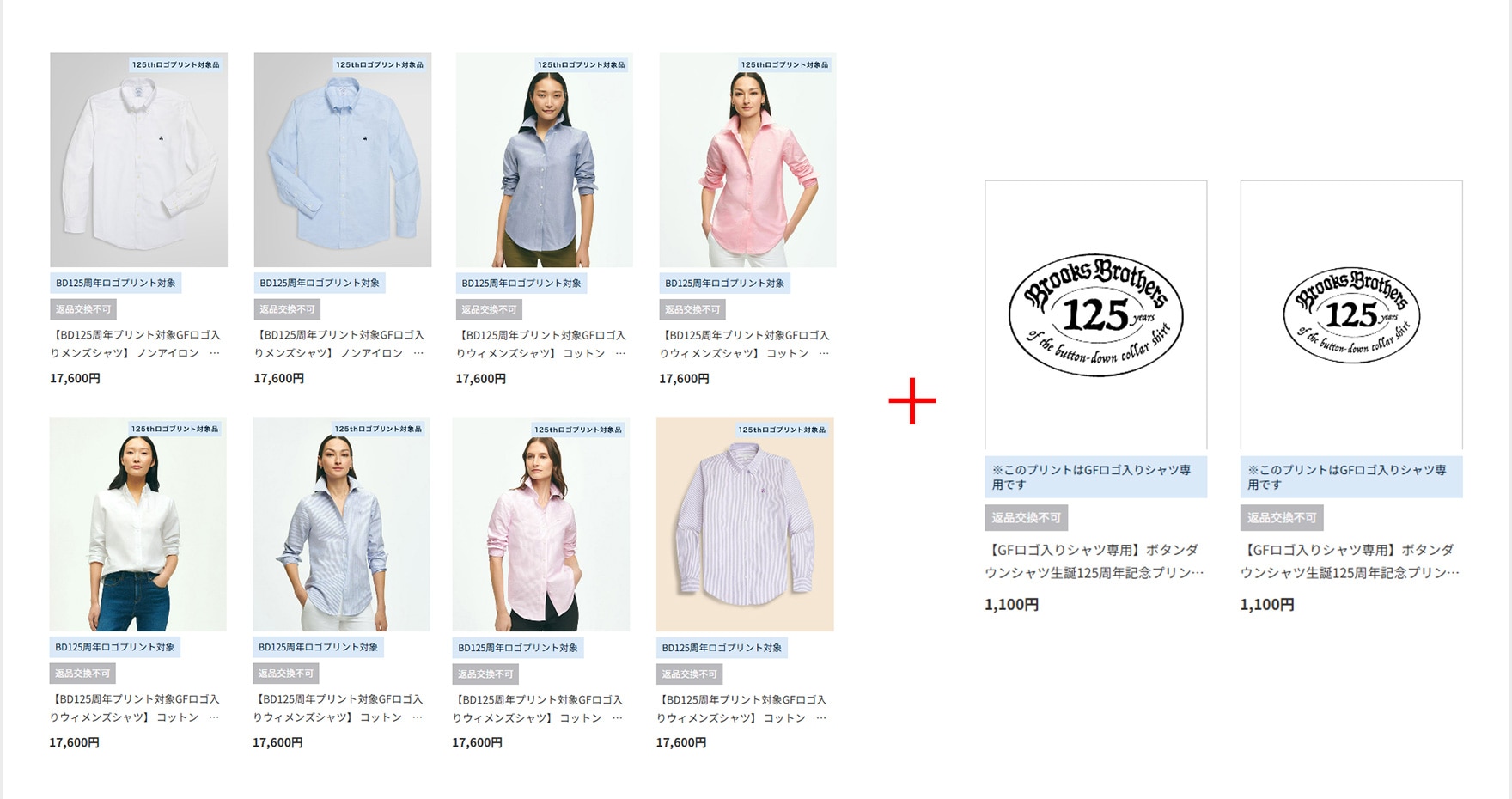Click 17,600円 price under beige-background shirt
Screen dimensions: 1512x799
coord(681,742)
